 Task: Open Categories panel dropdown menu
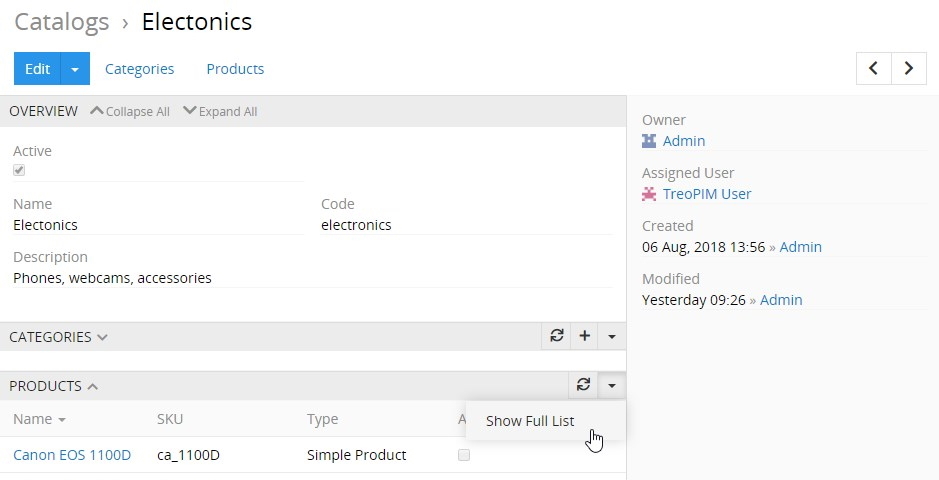[612, 337]
